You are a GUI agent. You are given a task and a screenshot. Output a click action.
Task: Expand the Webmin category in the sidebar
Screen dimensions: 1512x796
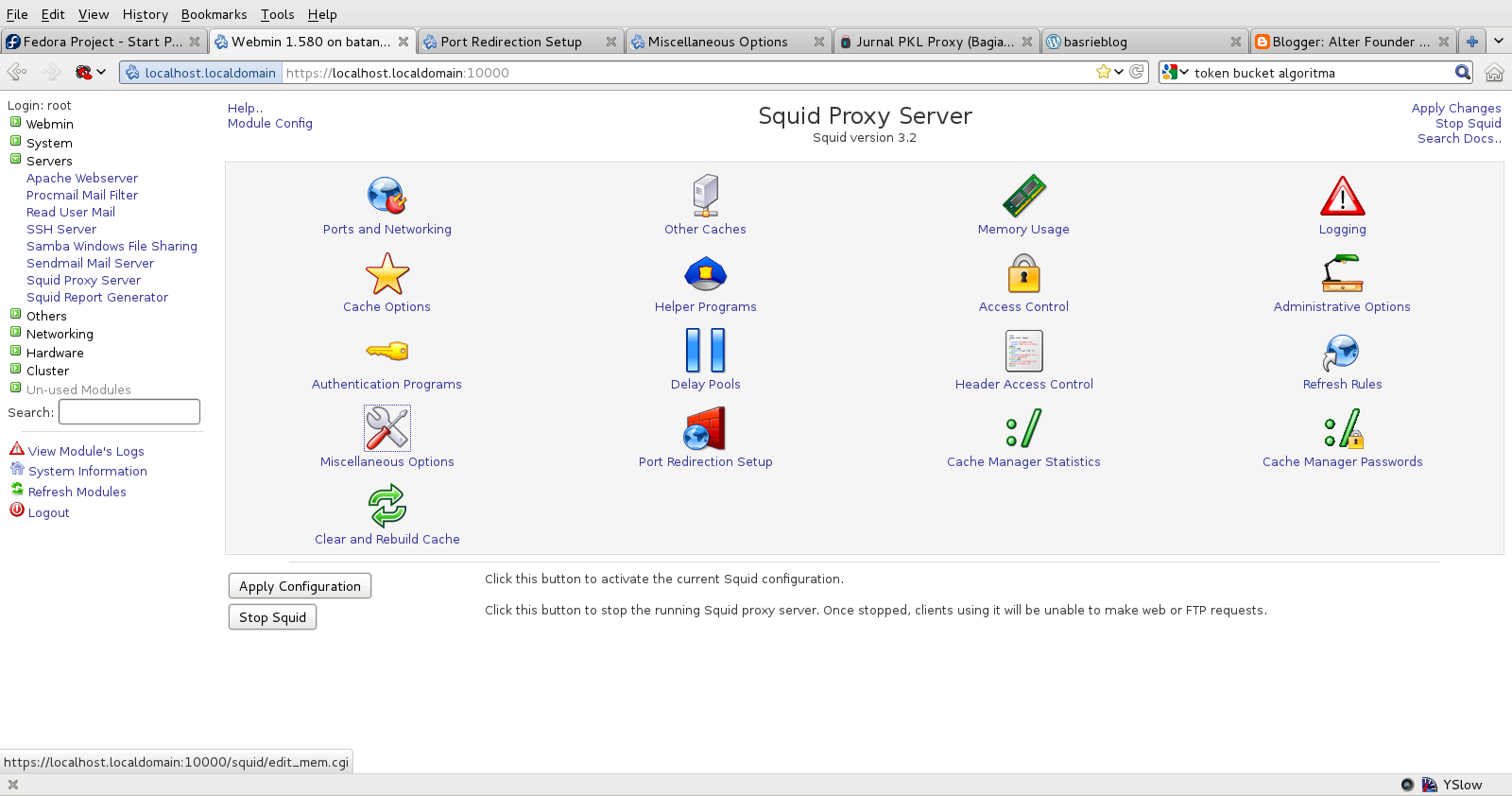pos(16,123)
